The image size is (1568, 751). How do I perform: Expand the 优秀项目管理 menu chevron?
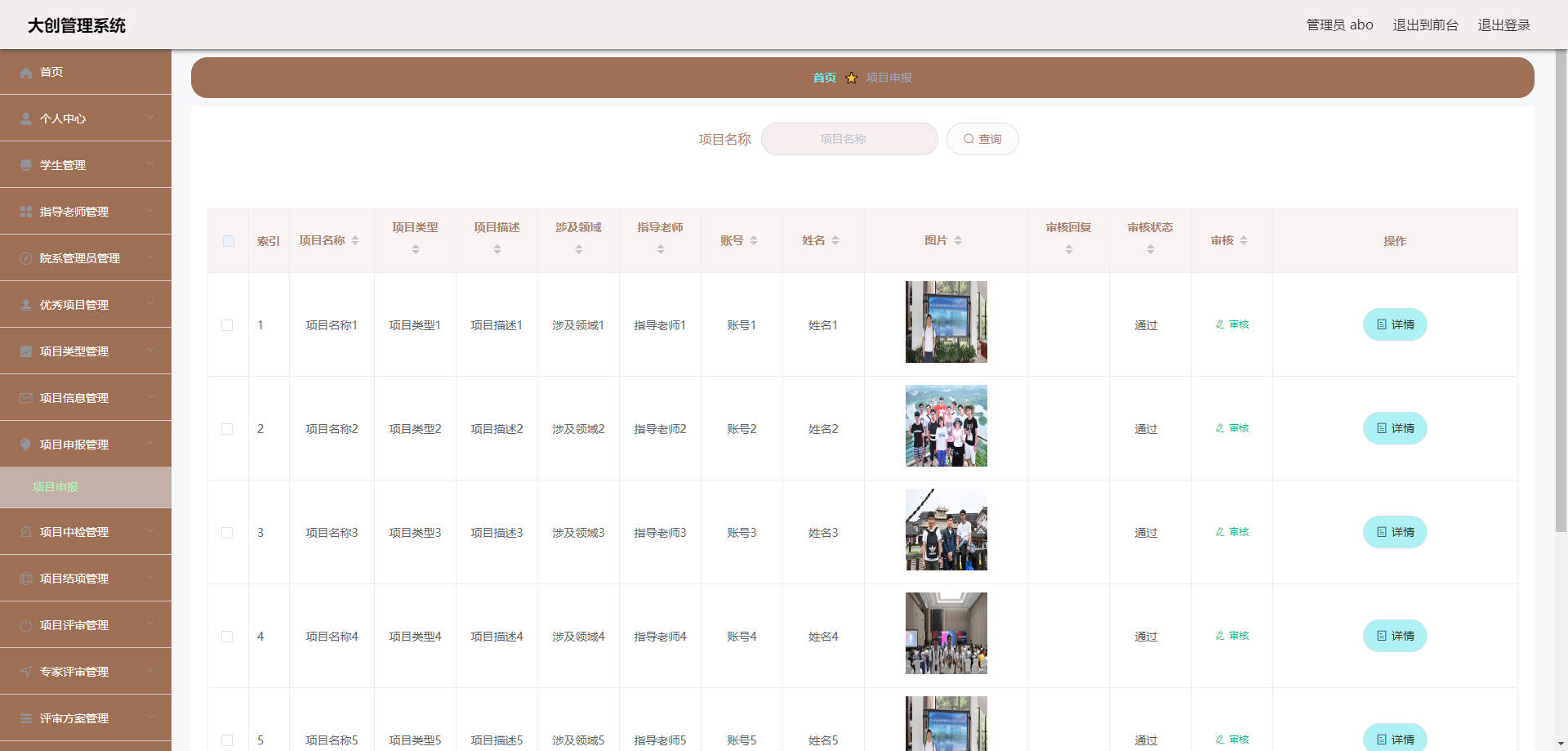150,304
